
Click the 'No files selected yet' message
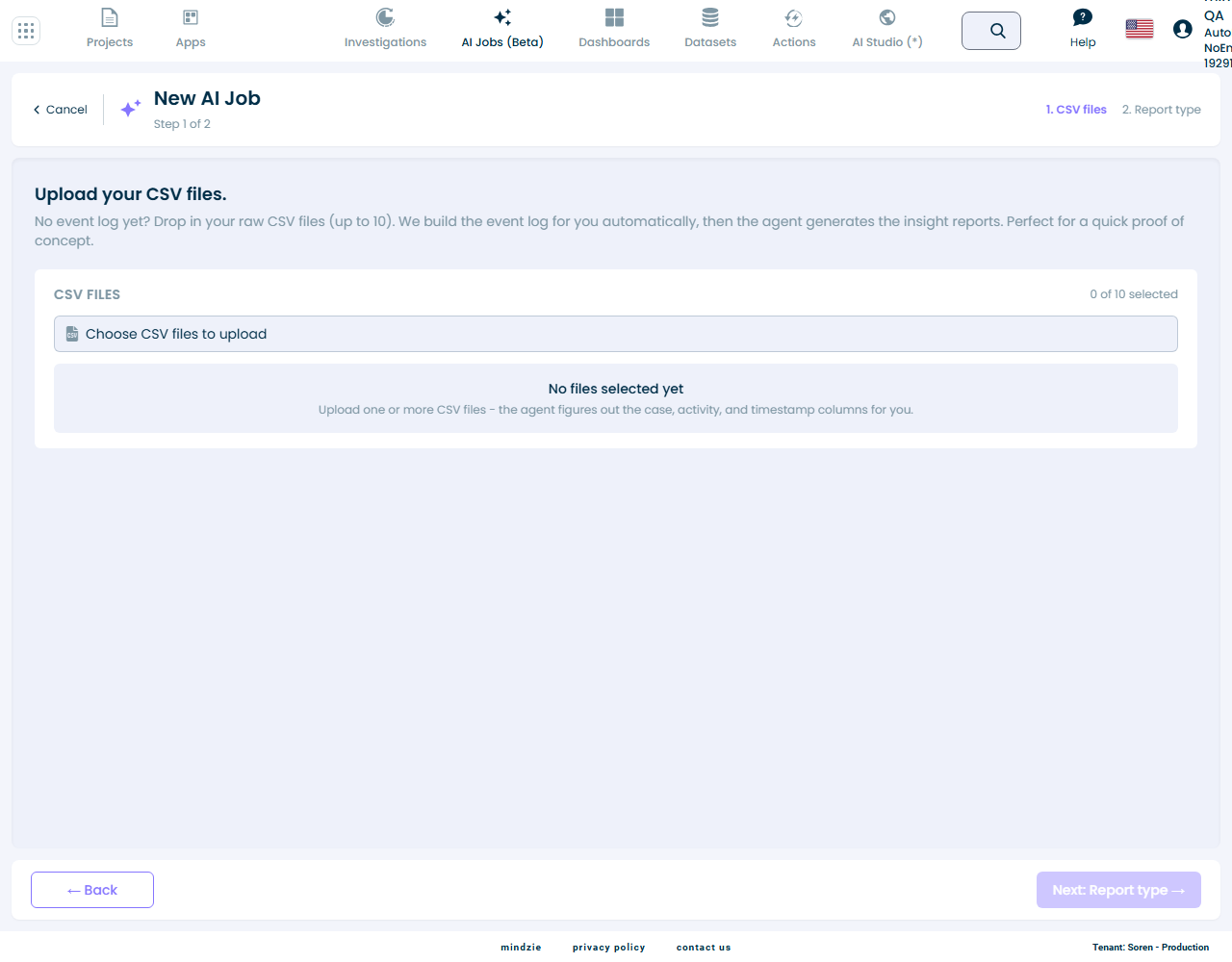click(x=616, y=389)
